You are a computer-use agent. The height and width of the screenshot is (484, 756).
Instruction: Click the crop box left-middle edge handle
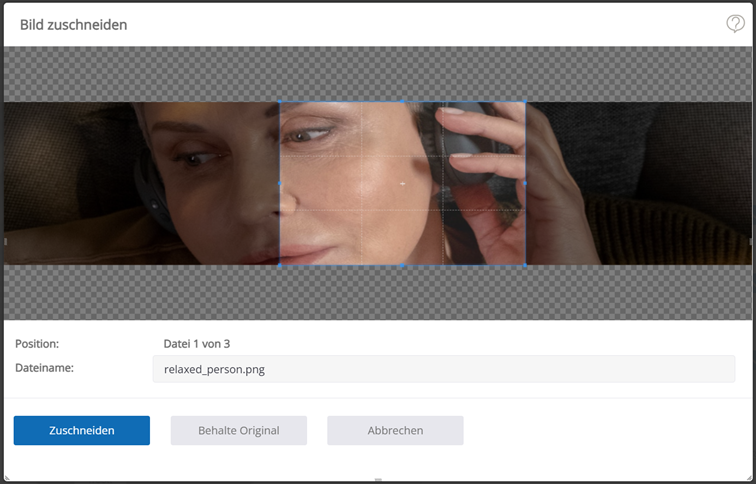click(280, 183)
